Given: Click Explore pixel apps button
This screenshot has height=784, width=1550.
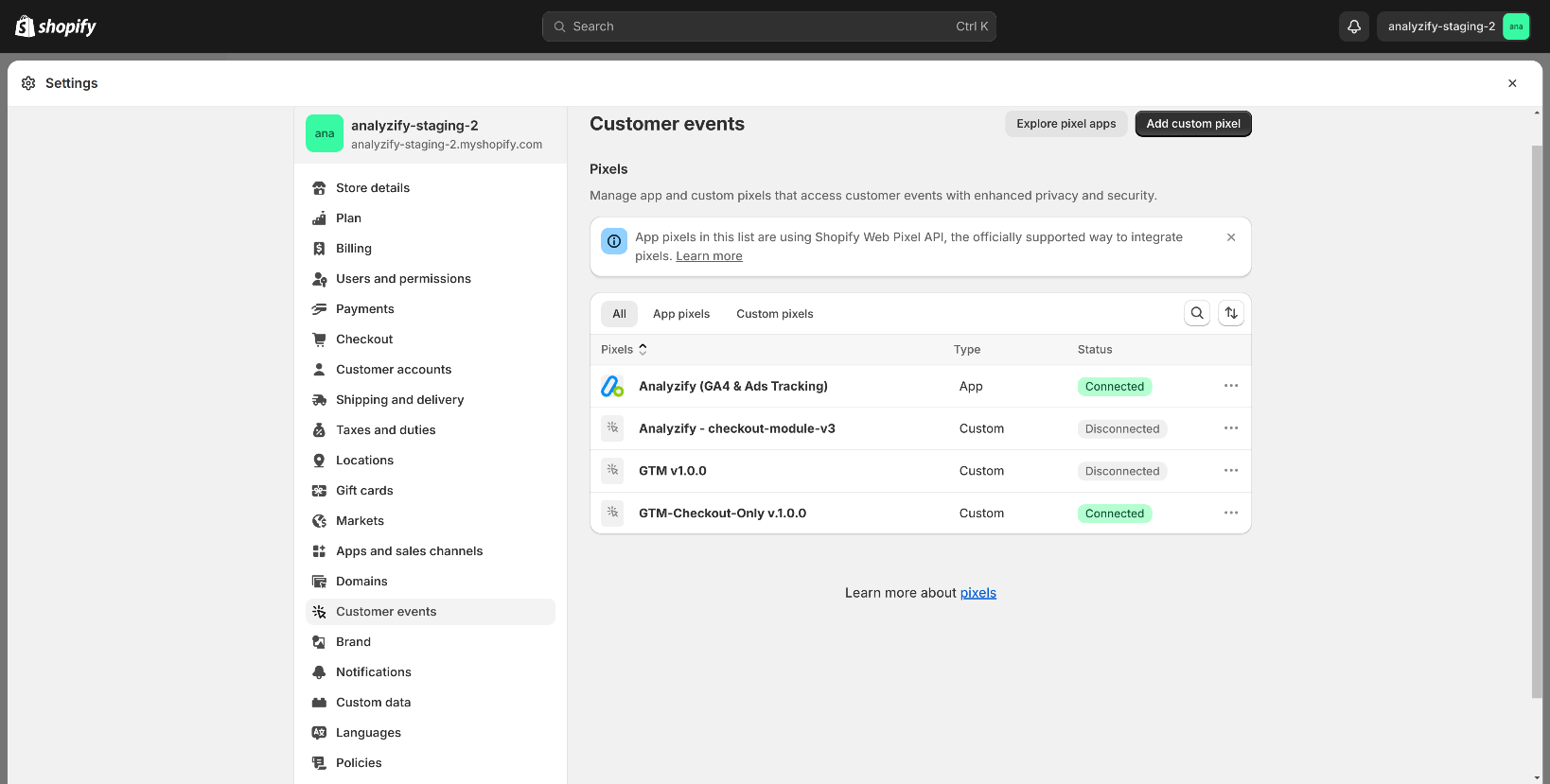Looking at the screenshot, I should 1066,124.
